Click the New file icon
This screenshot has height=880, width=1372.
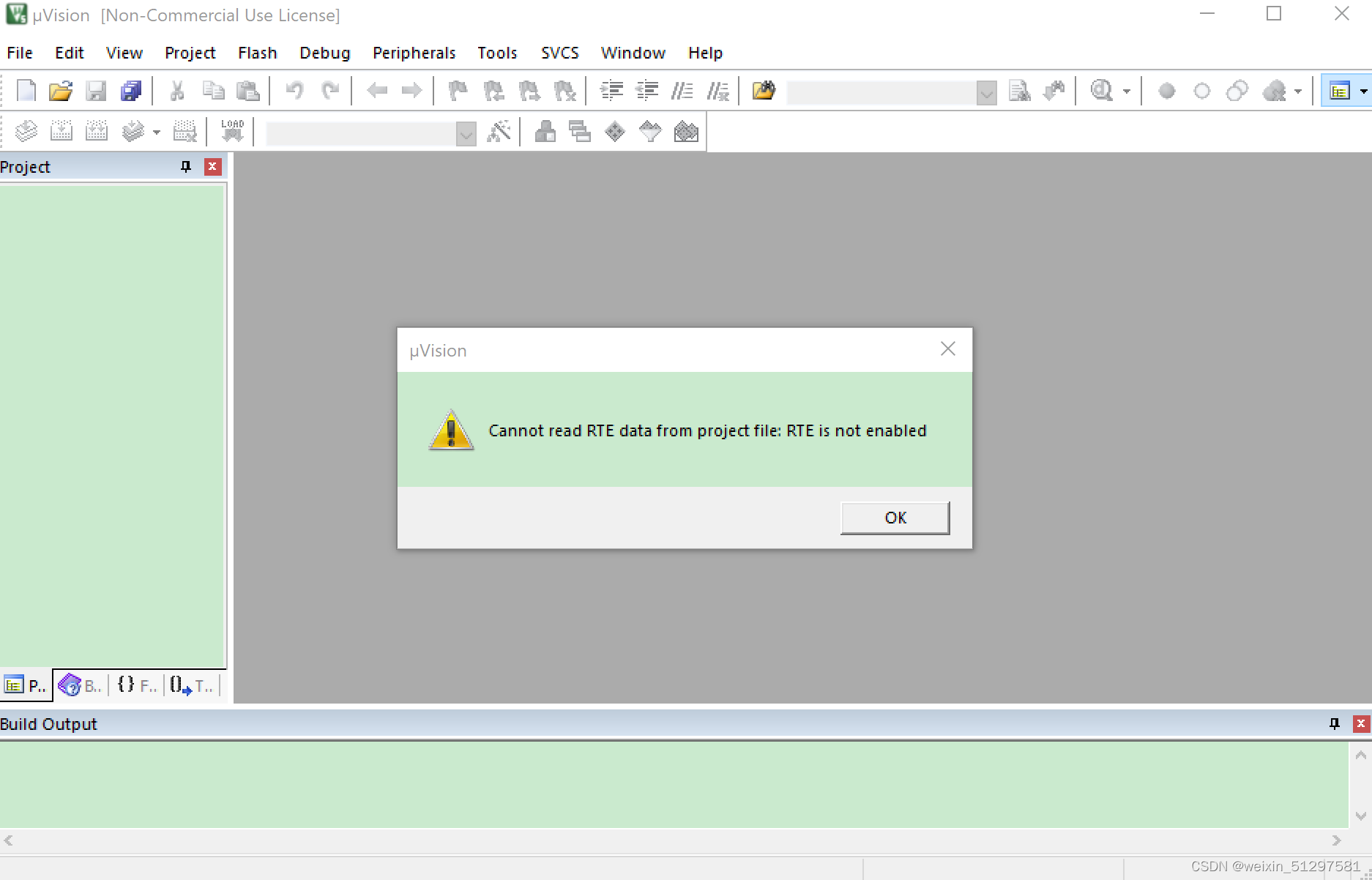(26, 91)
